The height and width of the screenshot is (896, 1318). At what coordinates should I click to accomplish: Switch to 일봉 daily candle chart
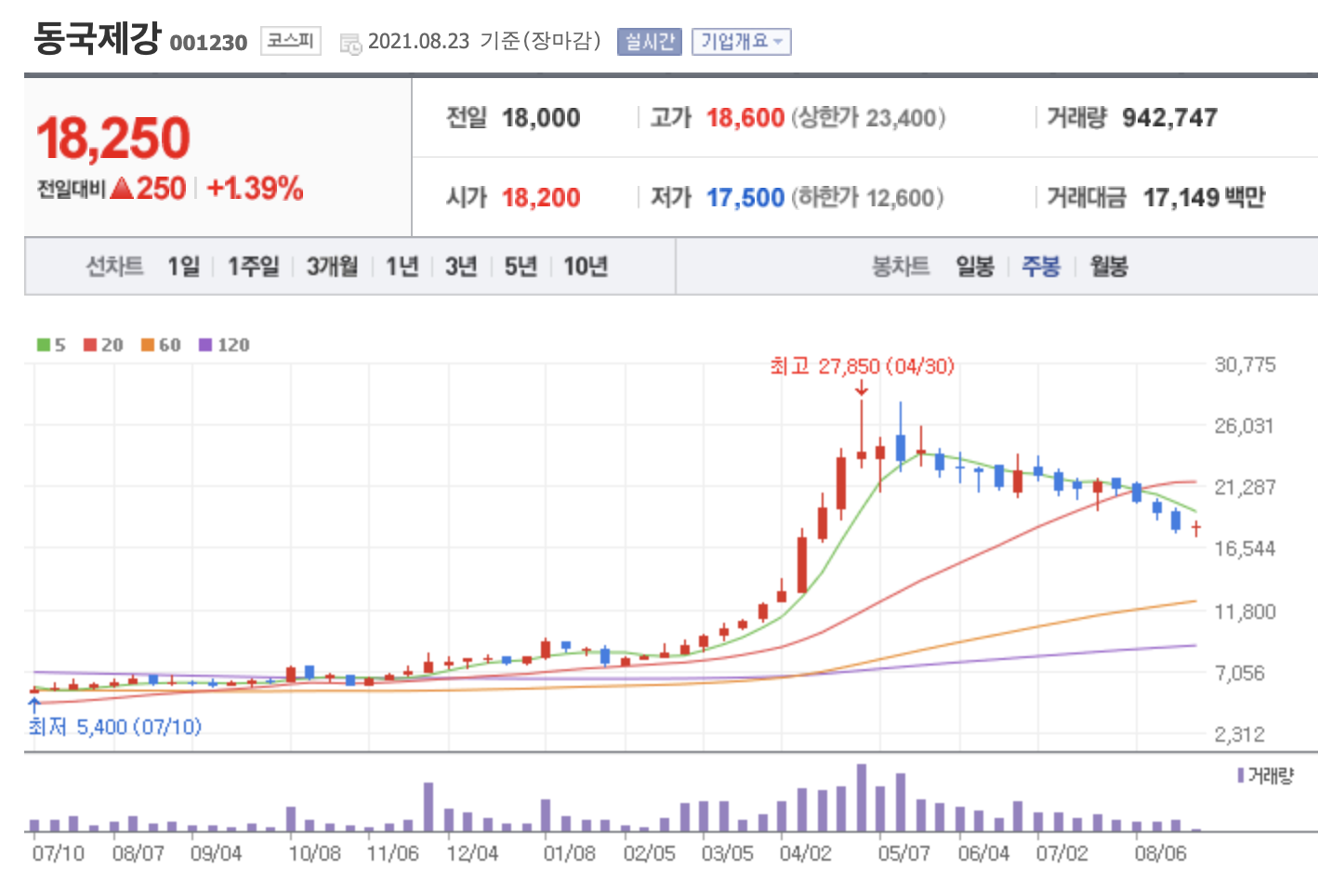[x=975, y=267]
